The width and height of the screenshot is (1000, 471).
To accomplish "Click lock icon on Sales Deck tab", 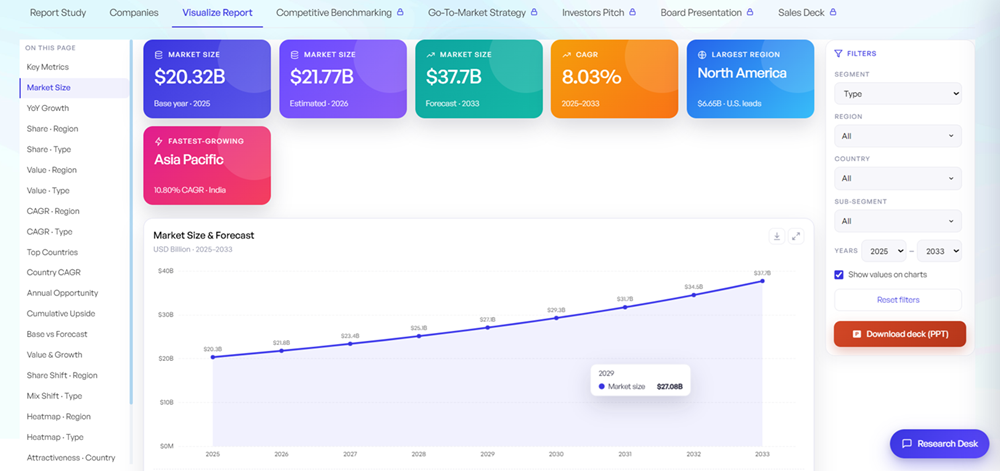I will (833, 12).
